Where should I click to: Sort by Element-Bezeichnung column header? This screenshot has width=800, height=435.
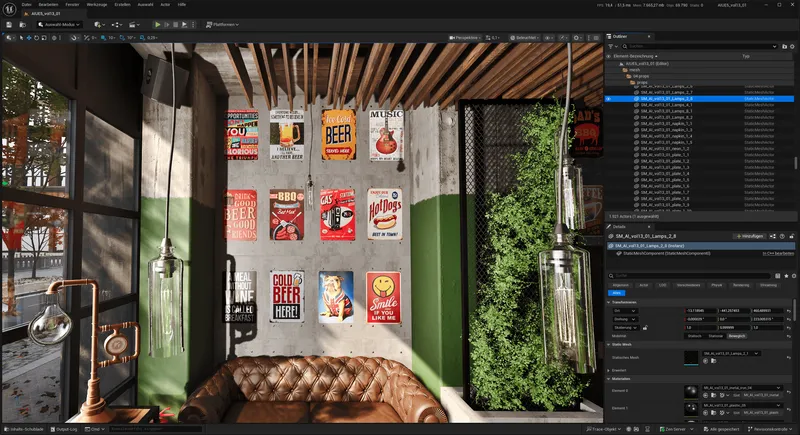point(635,56)
